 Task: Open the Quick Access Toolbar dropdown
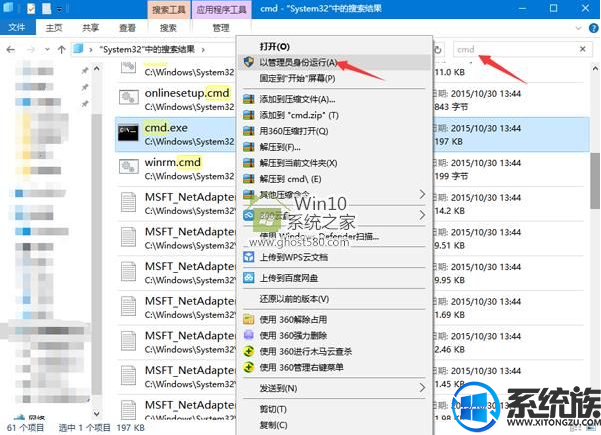[59, 8]
